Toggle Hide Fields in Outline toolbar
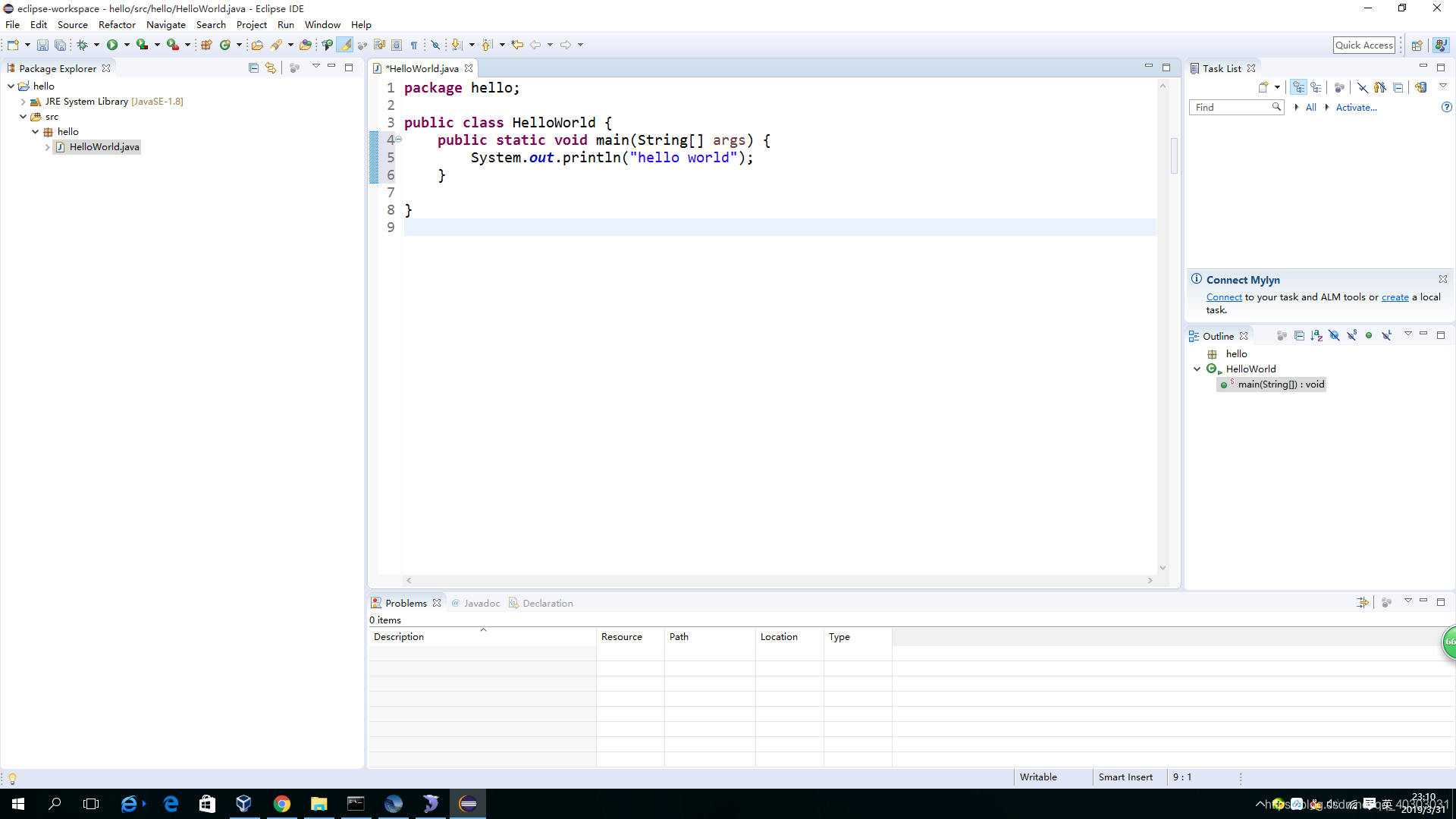 1334,336
